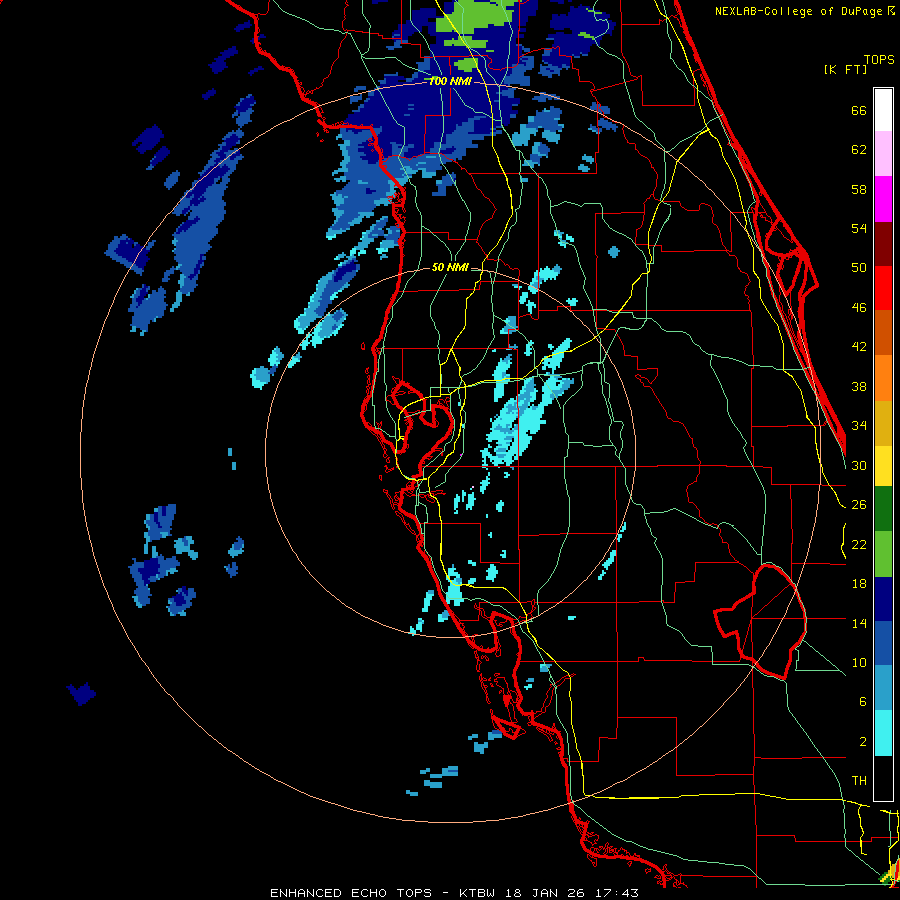Click the legend value '10'

(859, 663)
